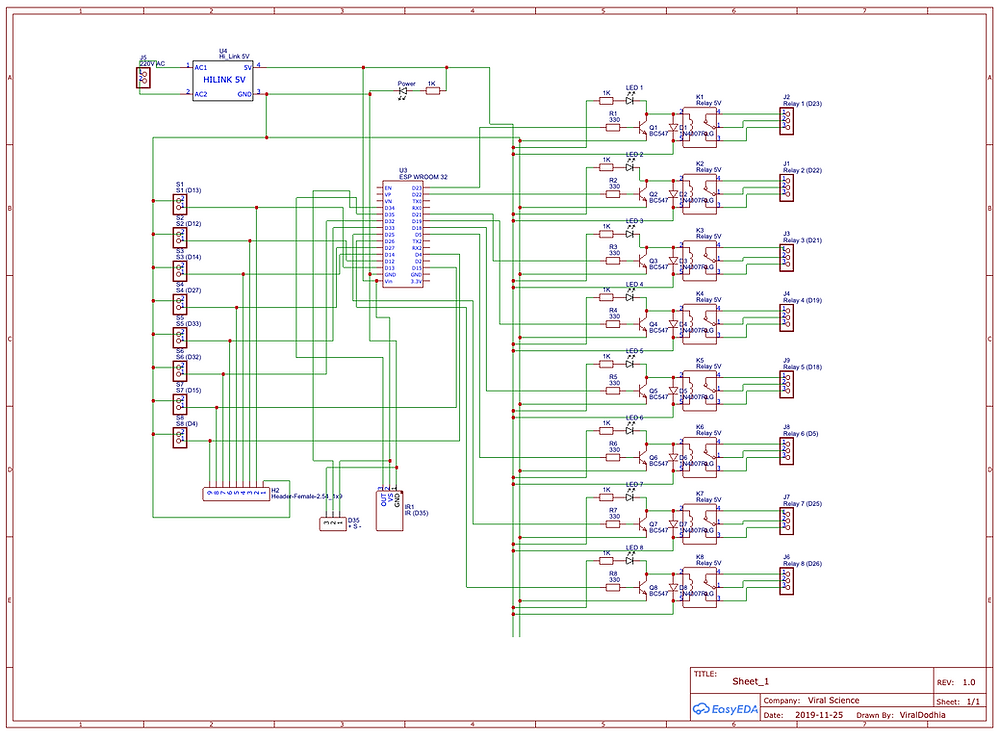Select the revision value '1.0'
This screenshot has width=1000, height=735.
coord(969,682)
